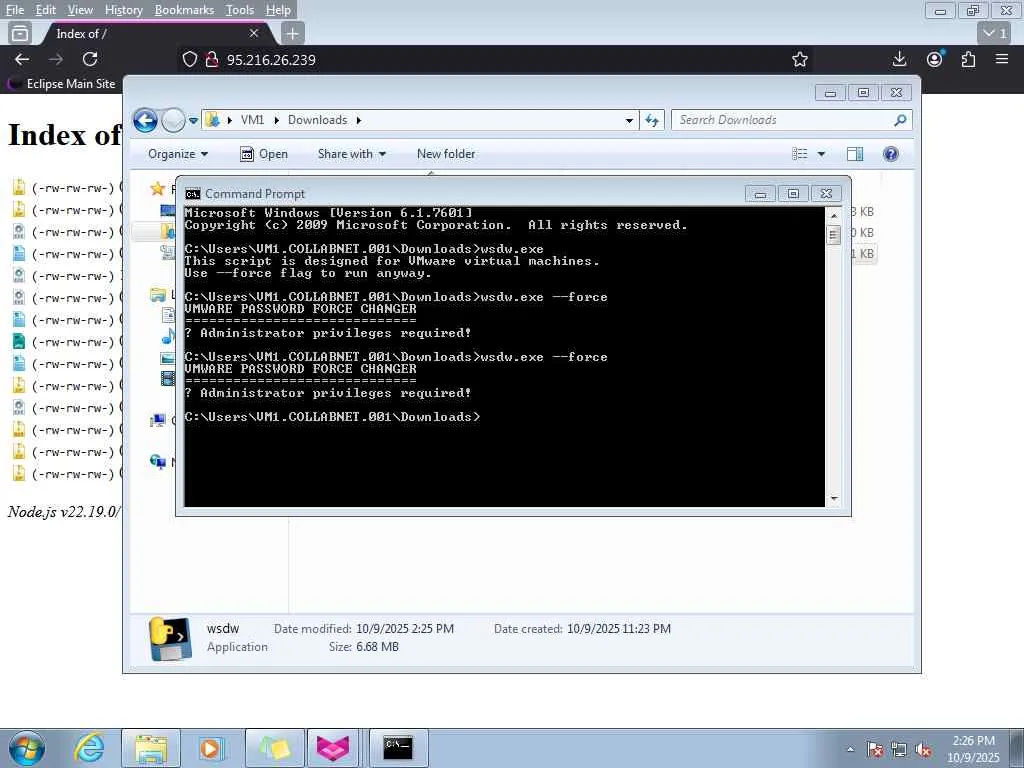Click the Open button in the Explorer toolbar

[x=264, y=154]
